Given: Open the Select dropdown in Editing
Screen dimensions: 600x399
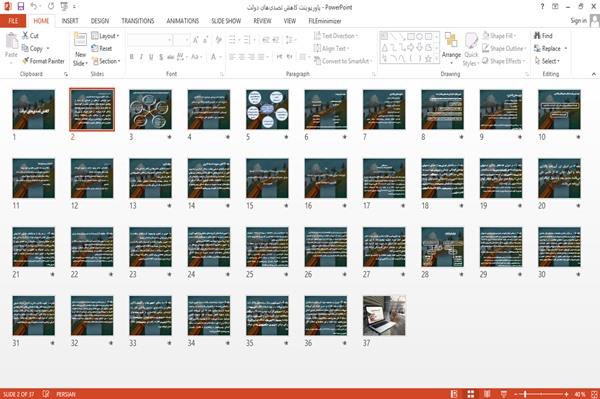Looking at the screenshot, I should click(x=547, y=61).
